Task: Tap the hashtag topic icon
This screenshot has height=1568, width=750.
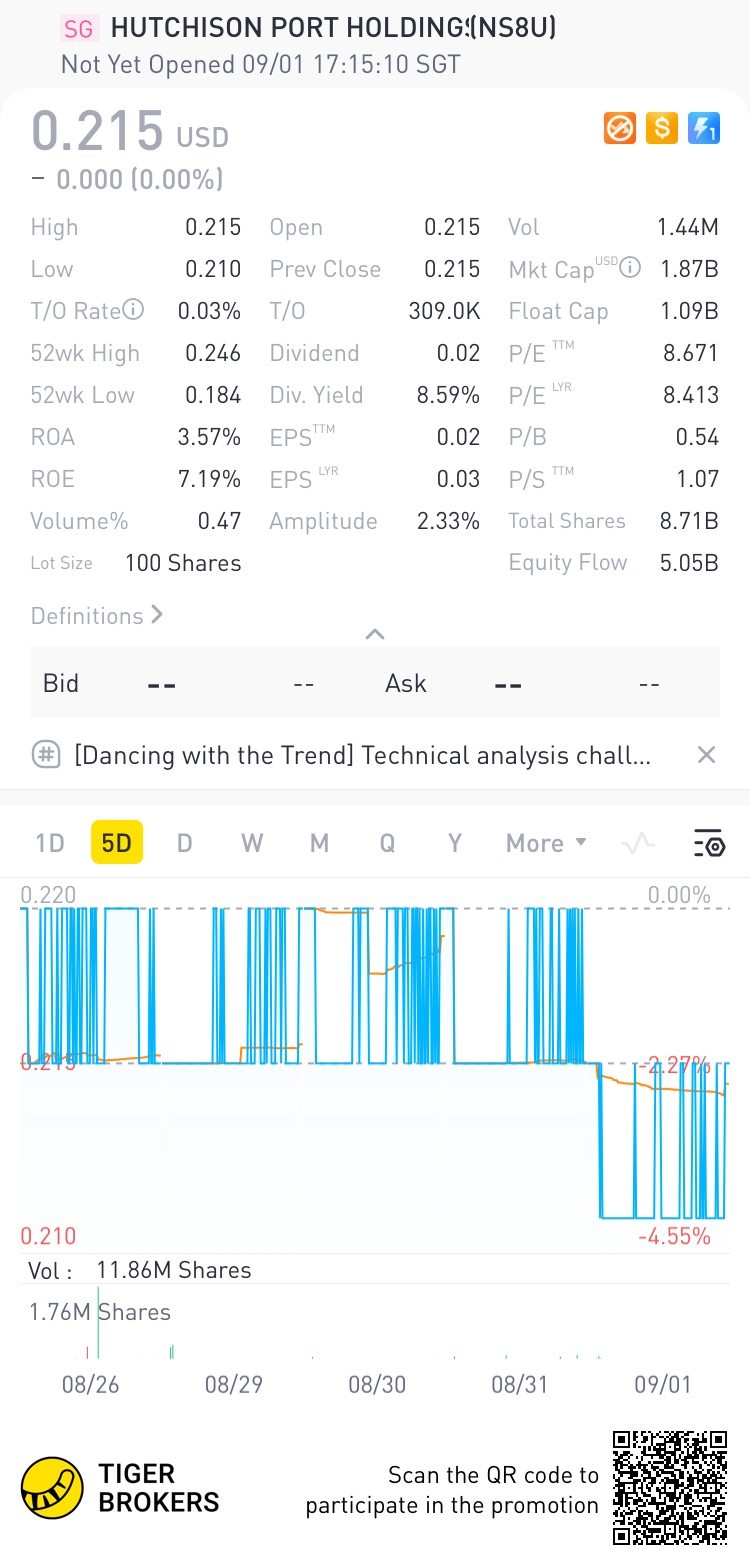Action: (46, 755)
